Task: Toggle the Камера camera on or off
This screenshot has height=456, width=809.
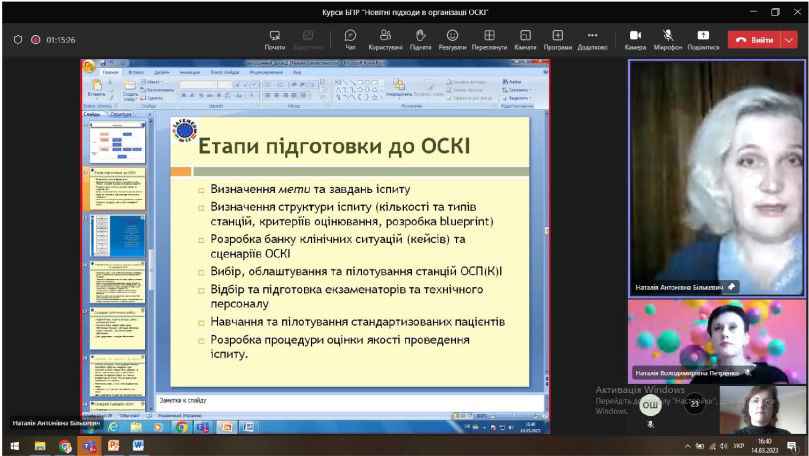Action: pyautogui.click(x=635, y=39)
